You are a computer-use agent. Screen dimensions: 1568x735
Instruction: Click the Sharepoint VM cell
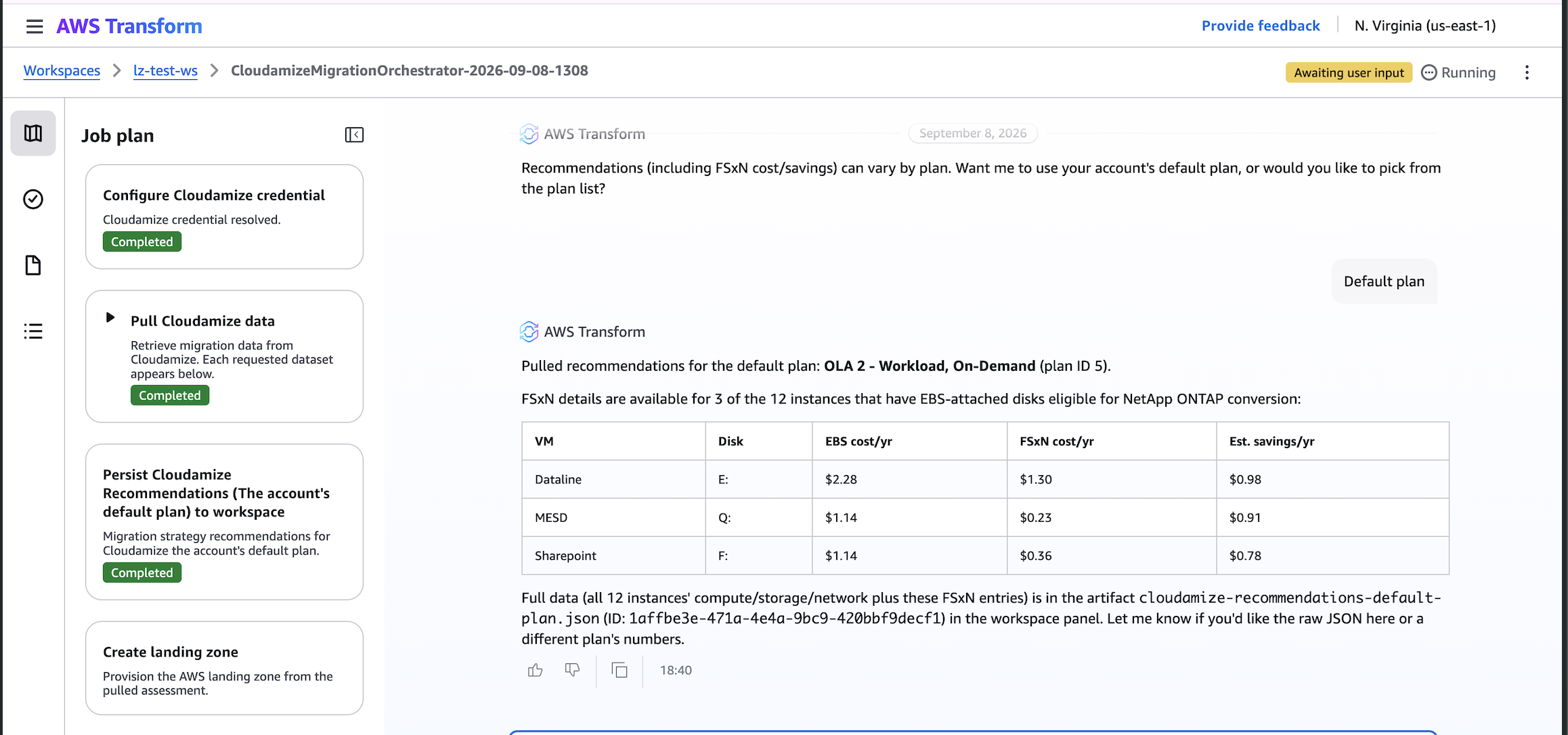tap(613, 556)
